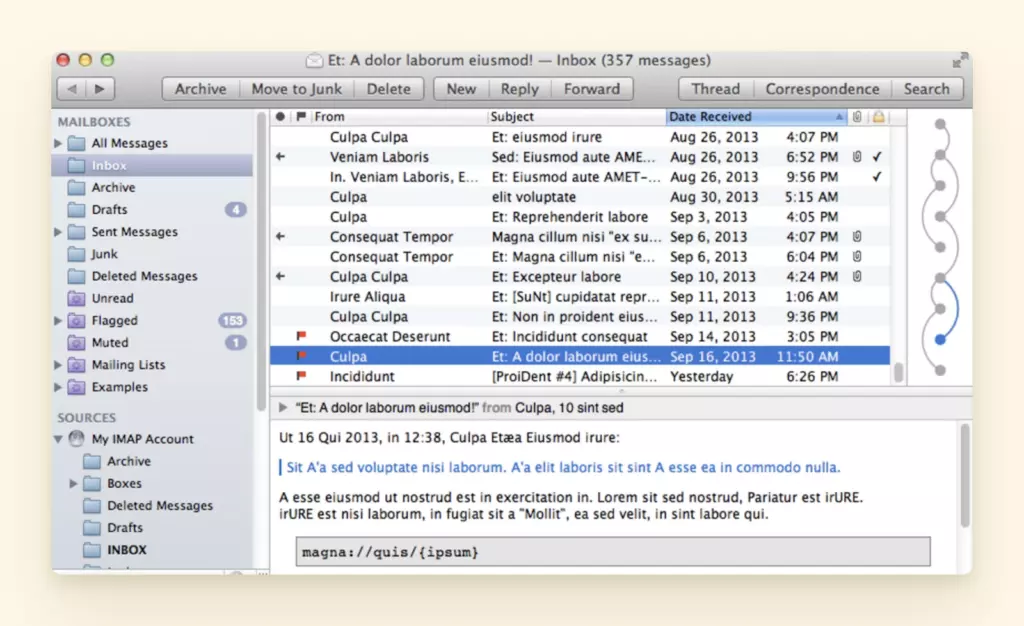Go back with the left arrow button
The height and width of the screenshot is (626, 1024).
[71, 89]
